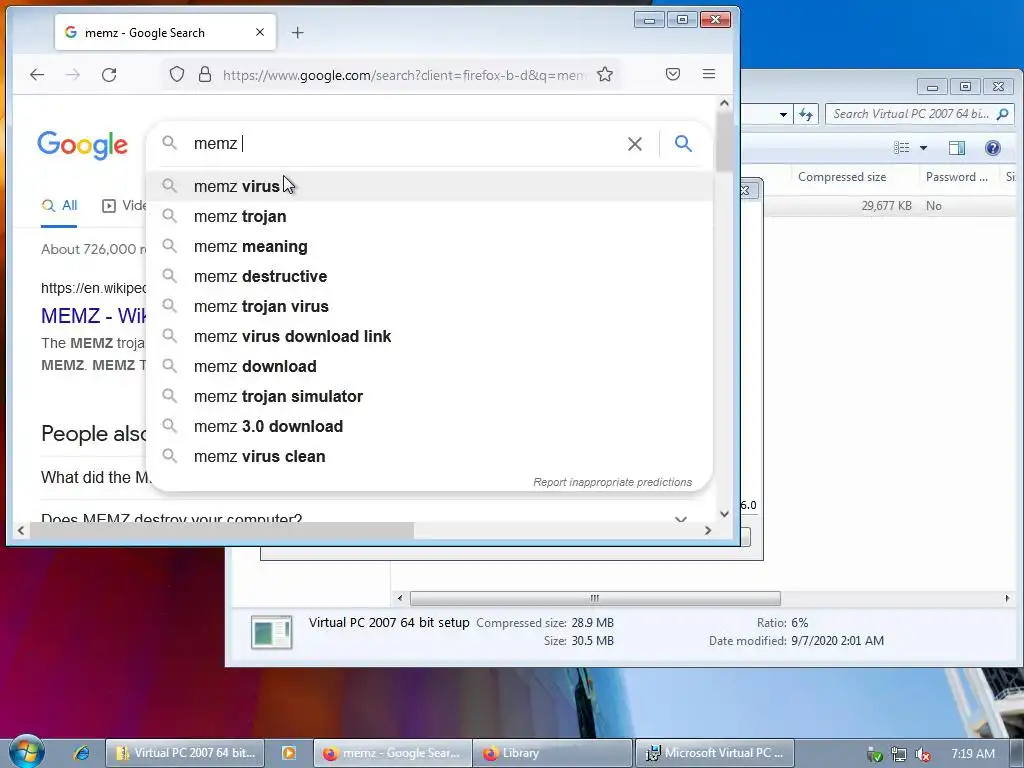
Task: Switch to Firefox Library taskbar window
Action: point(552,753)
